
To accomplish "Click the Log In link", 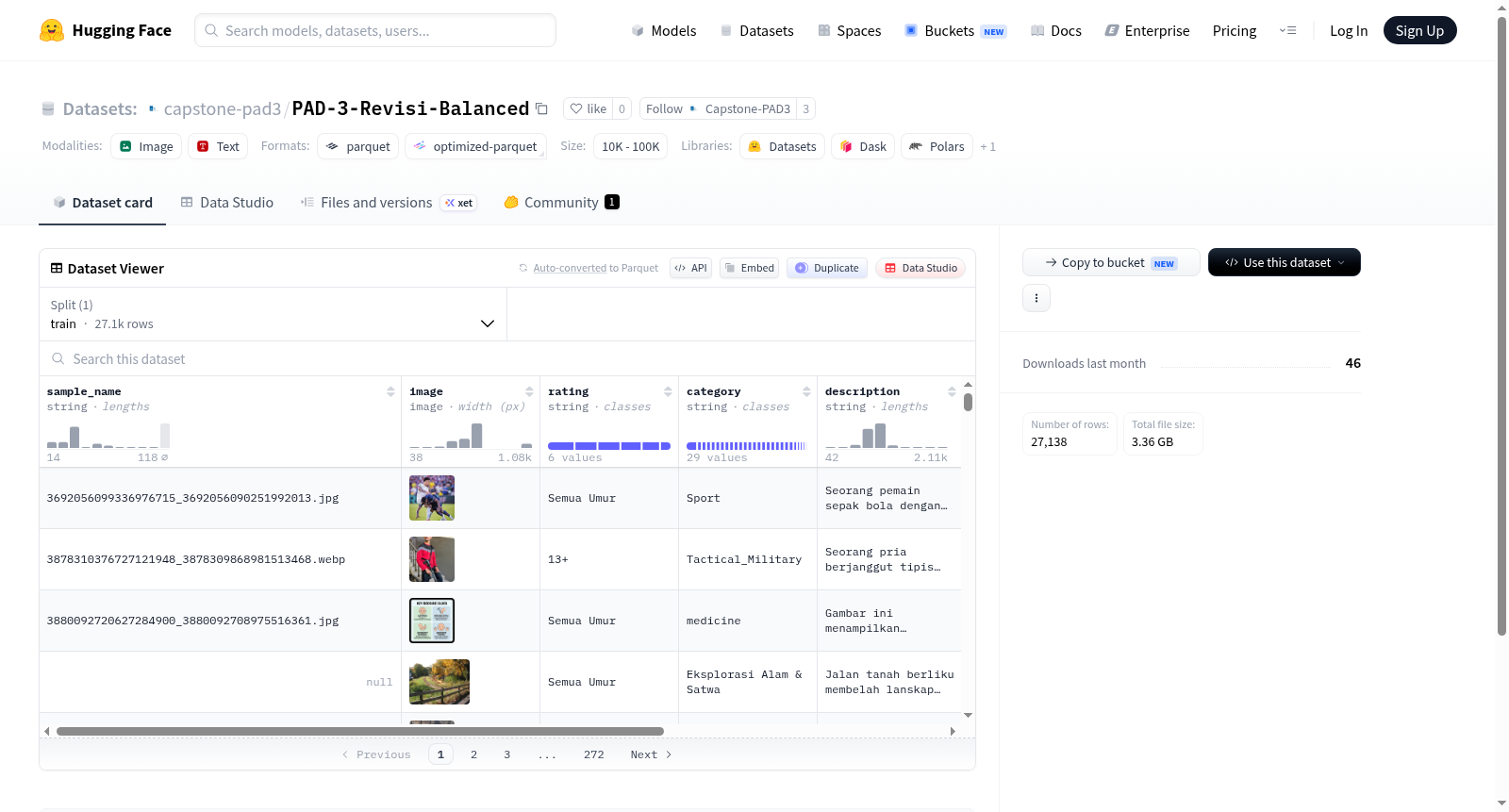I will click(1349, 31).
